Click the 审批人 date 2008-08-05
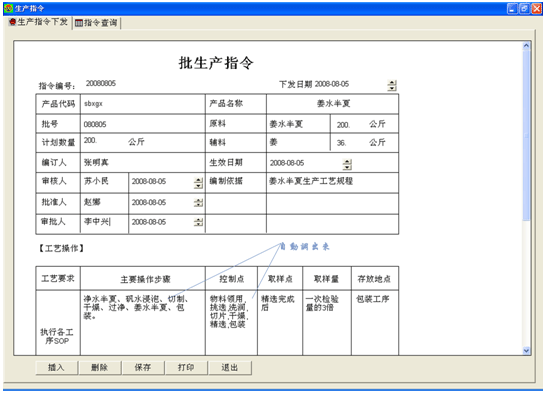Image resolution: width=544 pixels, height=393 pixels. (149, 222)
